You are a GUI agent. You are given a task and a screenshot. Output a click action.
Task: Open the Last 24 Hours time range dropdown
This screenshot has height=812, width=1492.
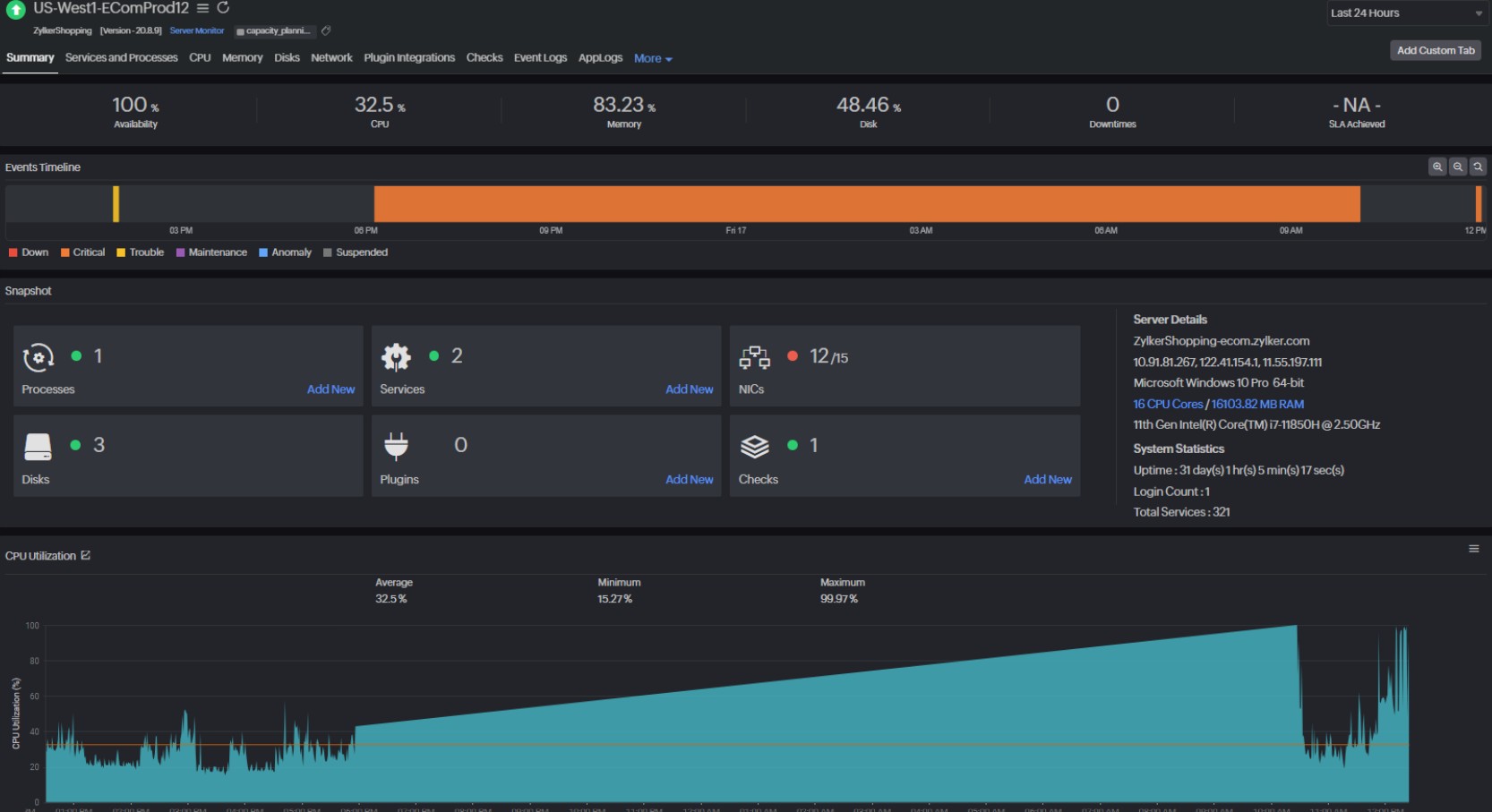point(1406,13)
